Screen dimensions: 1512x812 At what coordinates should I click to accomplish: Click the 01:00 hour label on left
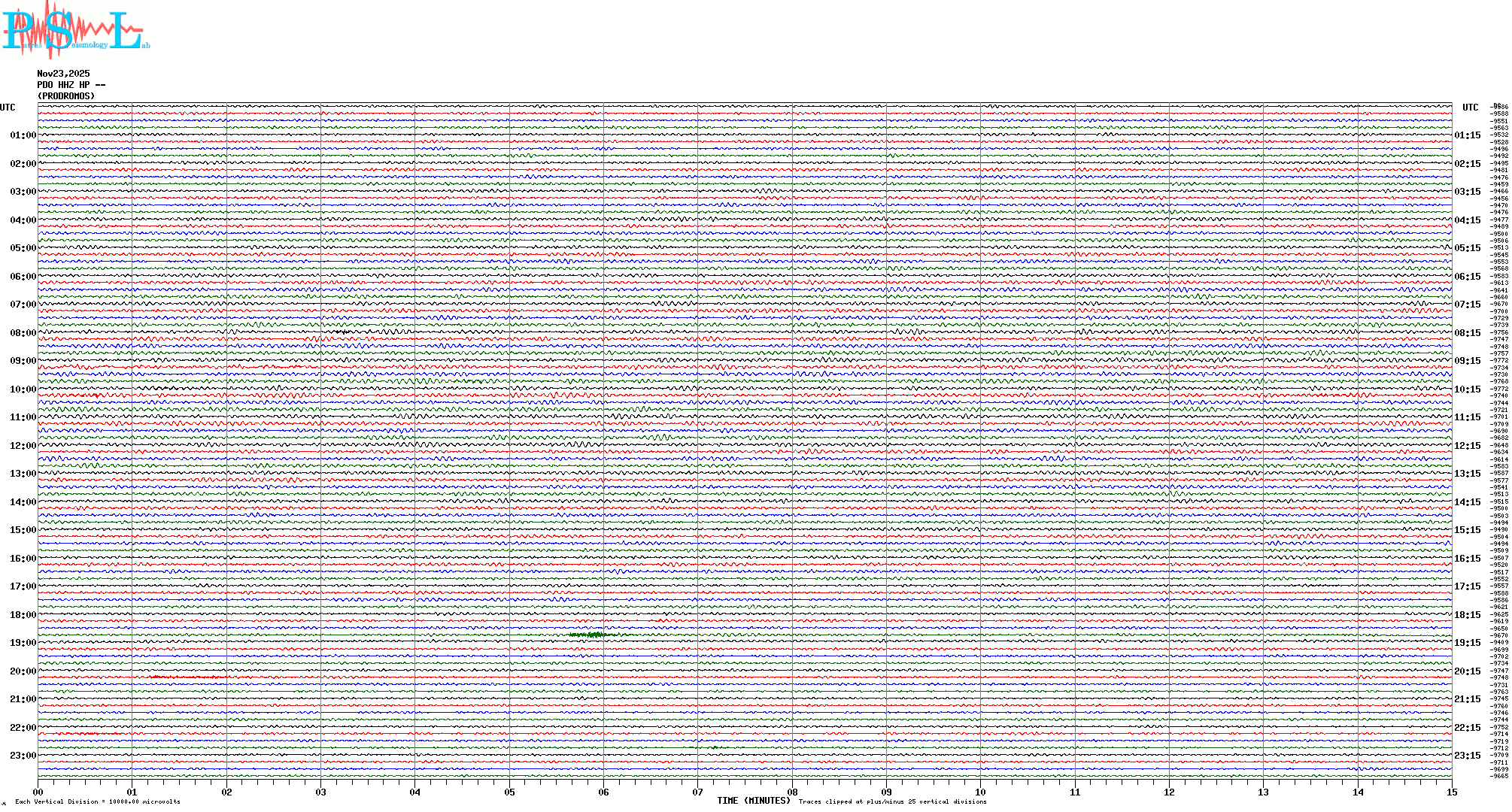tap(23, 135)
